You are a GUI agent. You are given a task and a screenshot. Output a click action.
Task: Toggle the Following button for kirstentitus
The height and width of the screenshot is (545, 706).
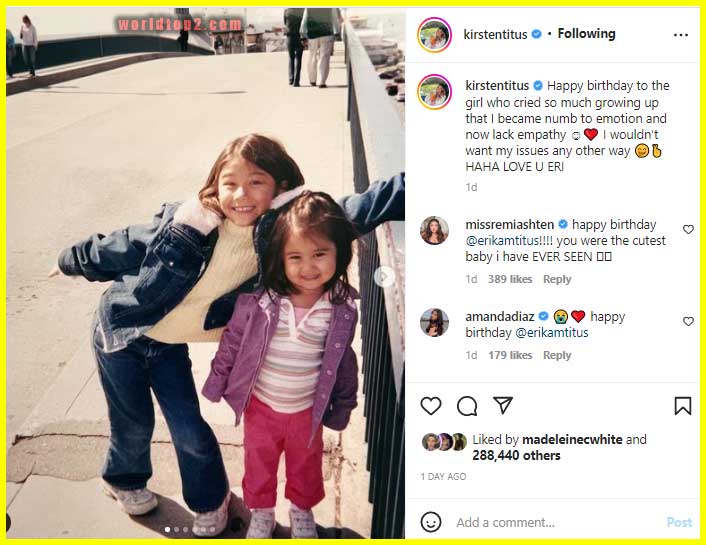pyautogui.click(x=586, y=34)
